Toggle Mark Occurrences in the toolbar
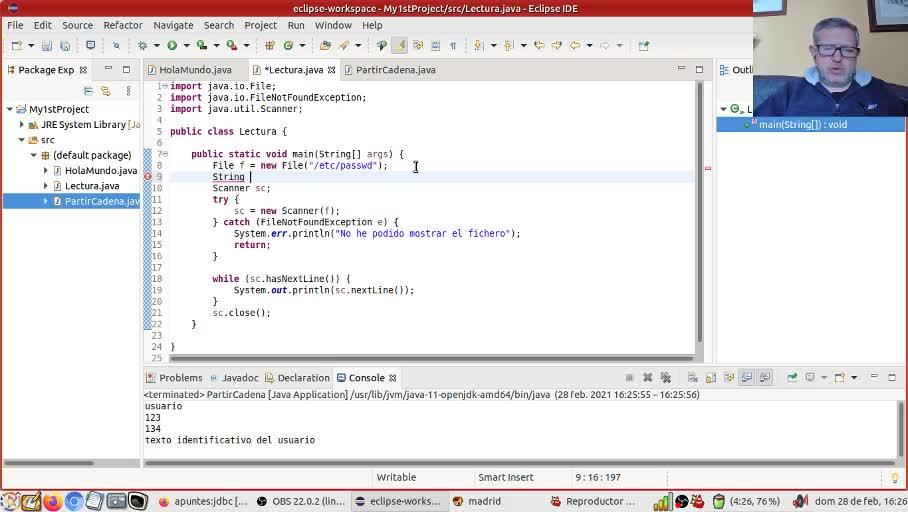This screenshot has width=908, height=512. 400,45
